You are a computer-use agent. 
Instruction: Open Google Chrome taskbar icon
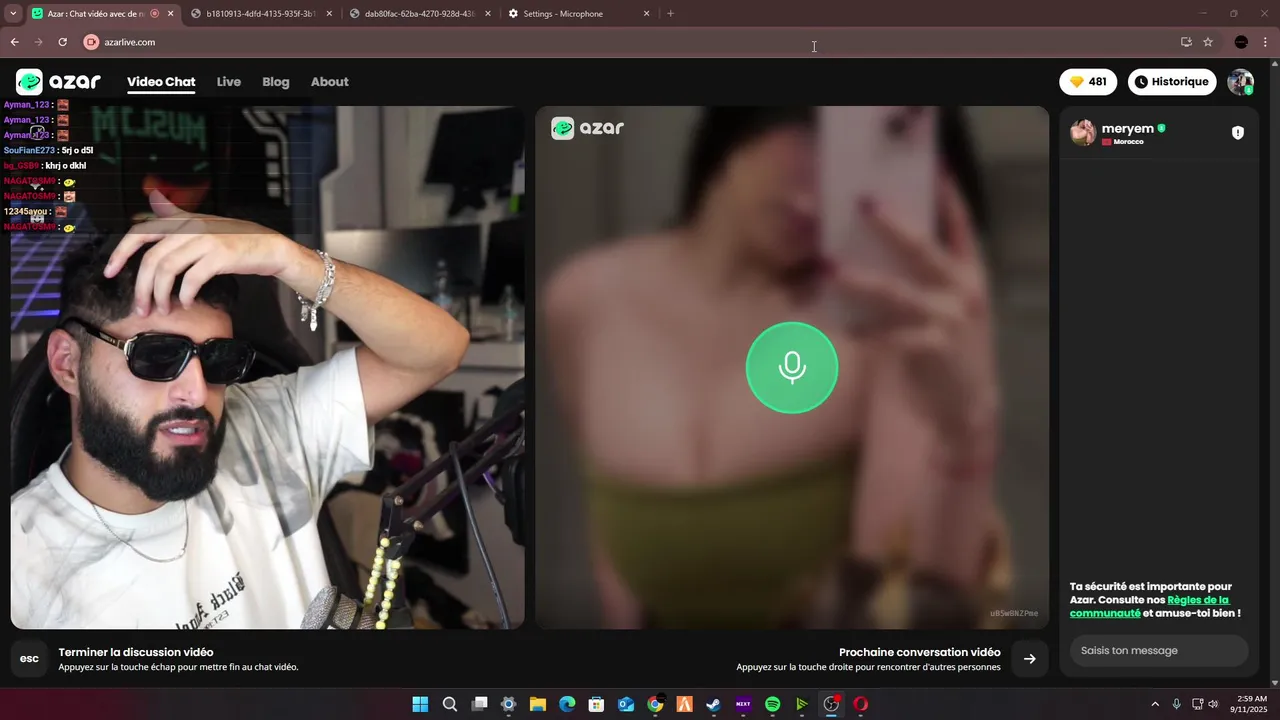click(655, 704)
